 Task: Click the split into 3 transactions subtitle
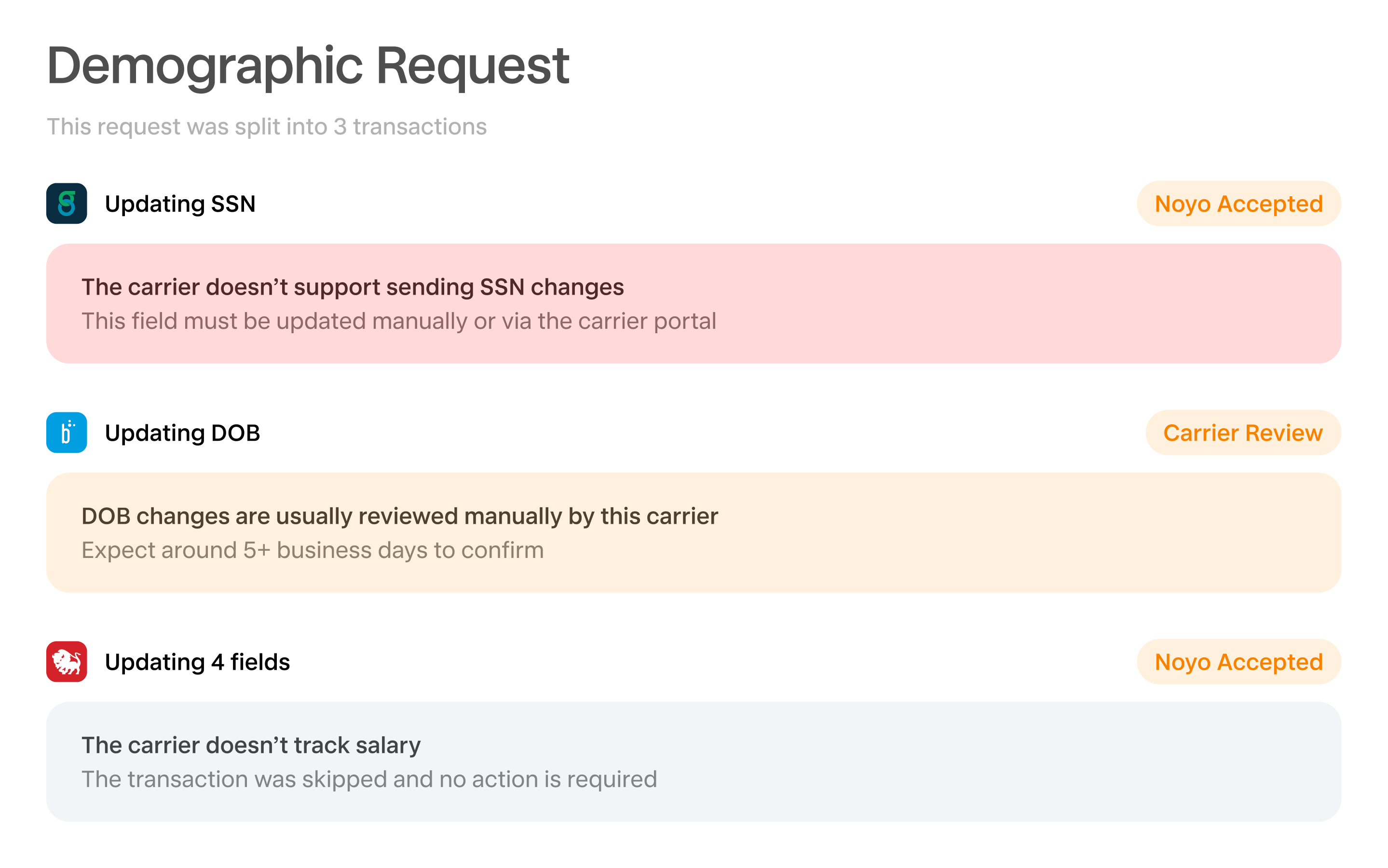tap(266, 126)
